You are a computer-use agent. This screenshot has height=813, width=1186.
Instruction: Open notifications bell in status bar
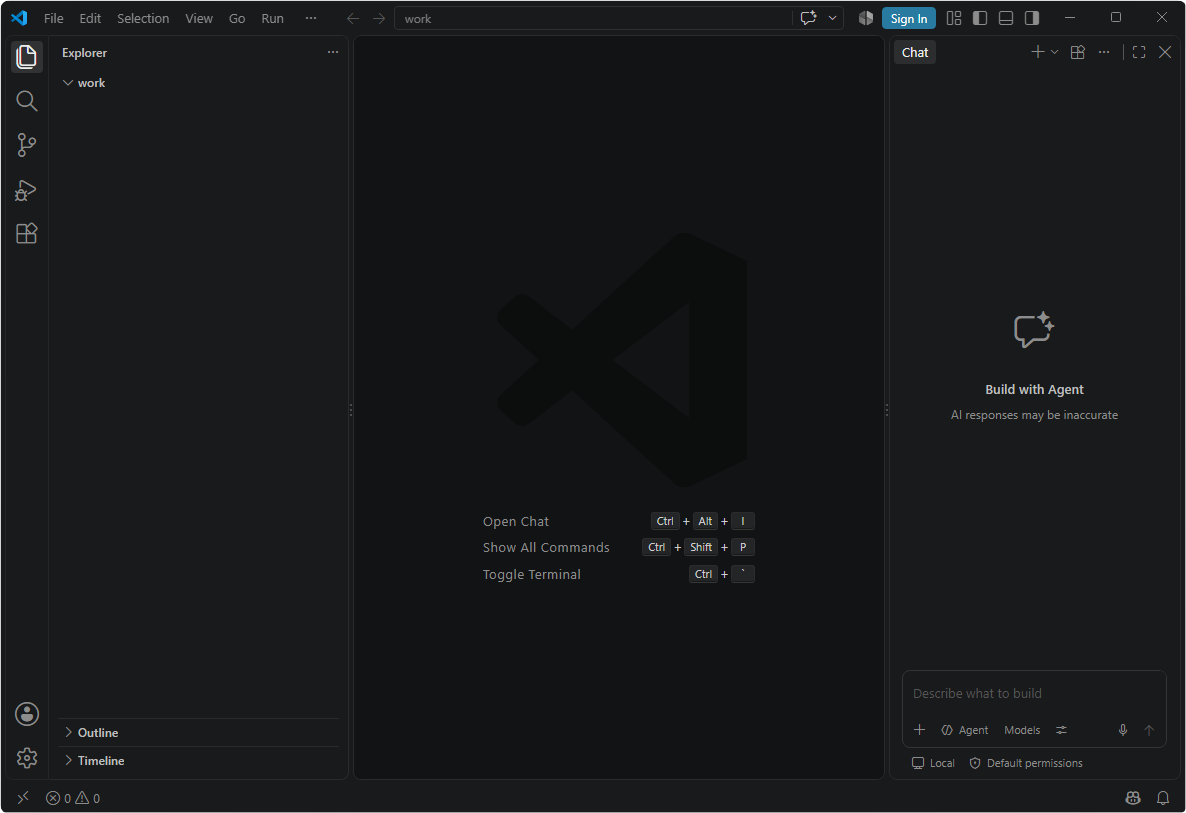point(1163,798)
